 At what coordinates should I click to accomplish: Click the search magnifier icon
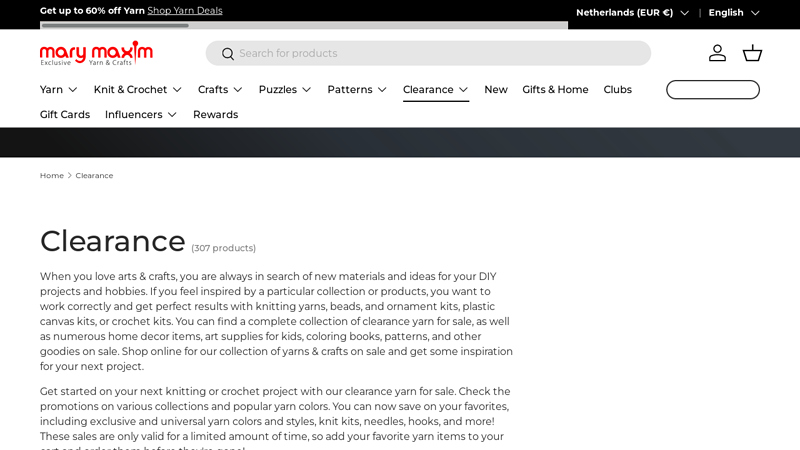(x=228, y=54)
